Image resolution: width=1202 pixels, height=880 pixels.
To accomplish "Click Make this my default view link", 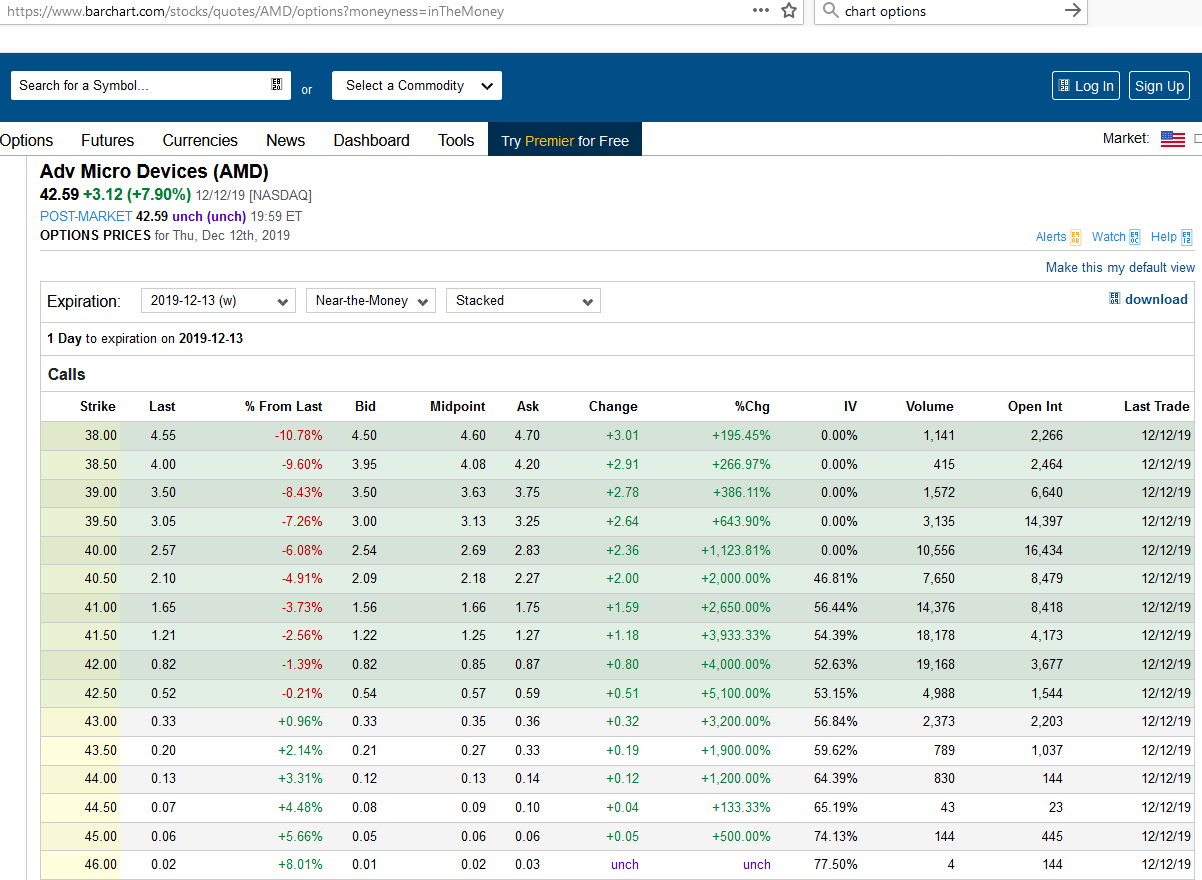I will [1120, 267].
